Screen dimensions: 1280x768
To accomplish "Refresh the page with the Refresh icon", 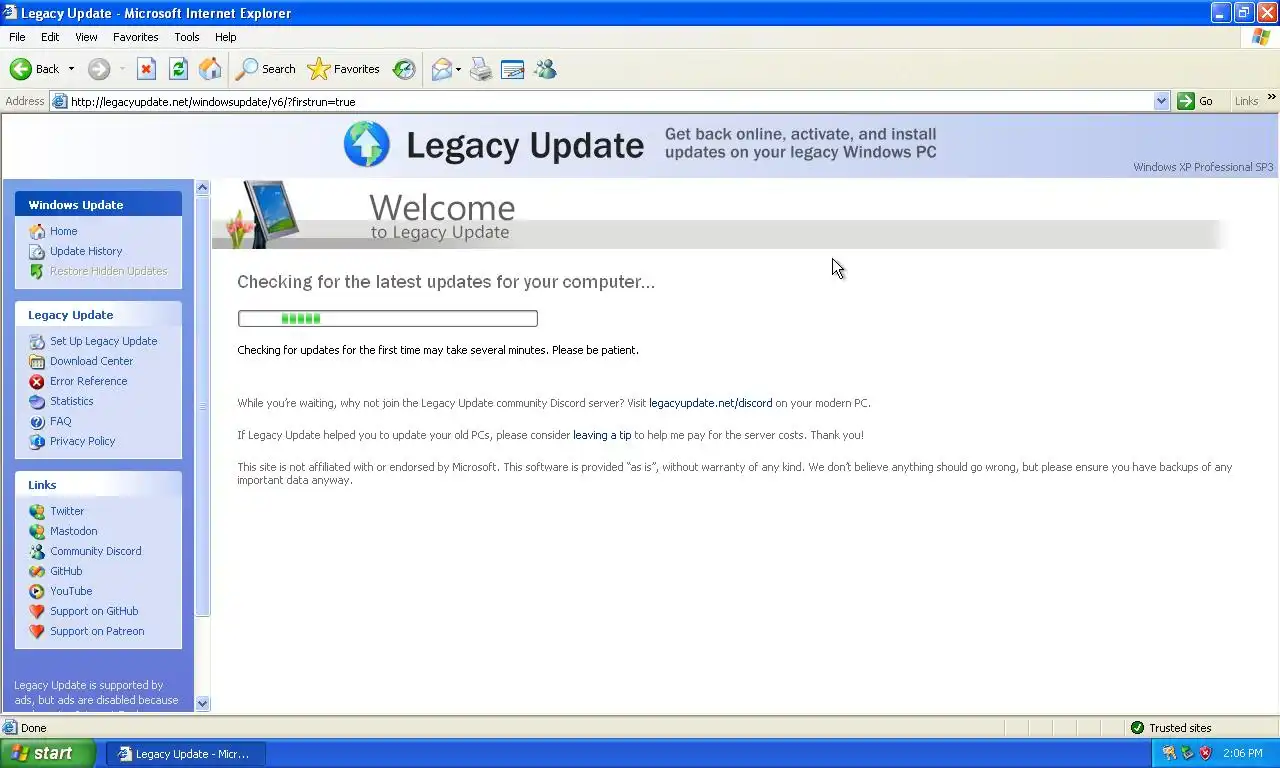I will click(x=178, y=69).
